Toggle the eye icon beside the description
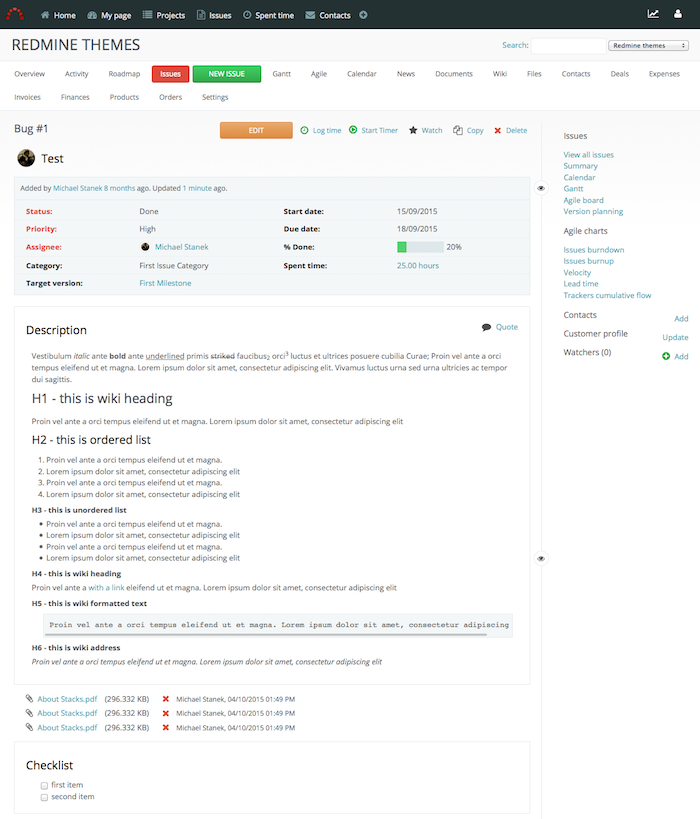 tap(541, 558)
